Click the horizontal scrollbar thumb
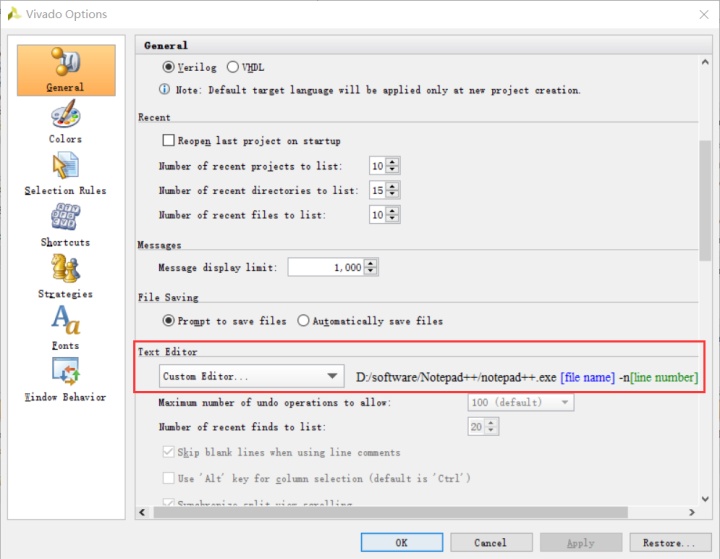 (390, 512)
